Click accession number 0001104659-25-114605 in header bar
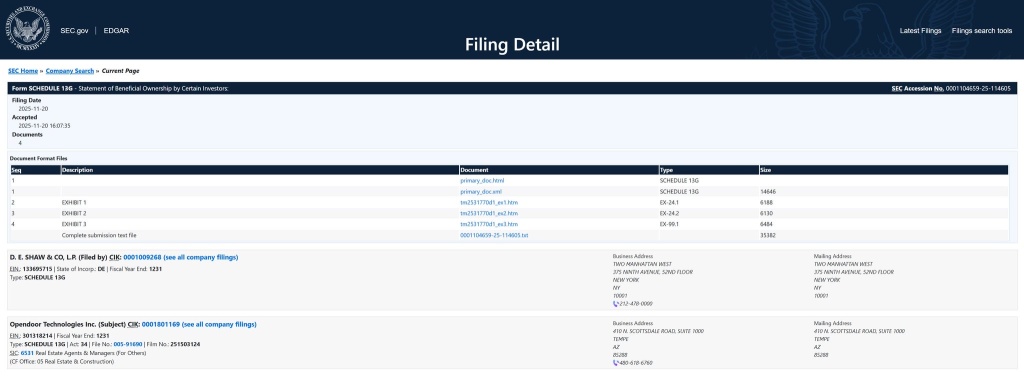The height and width of the screenshot is (384, 1024). (978, 88)
